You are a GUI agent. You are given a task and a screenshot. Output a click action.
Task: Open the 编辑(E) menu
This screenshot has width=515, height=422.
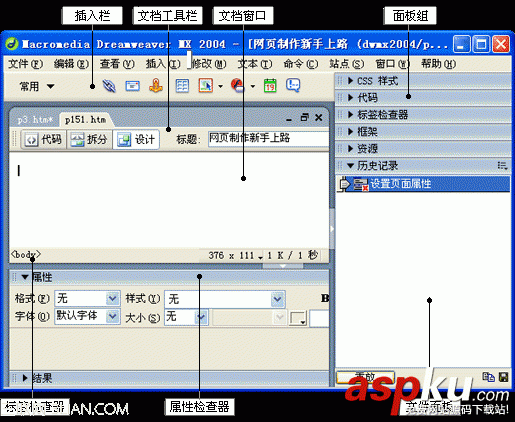pyautogui.click(x=71, y=64)
